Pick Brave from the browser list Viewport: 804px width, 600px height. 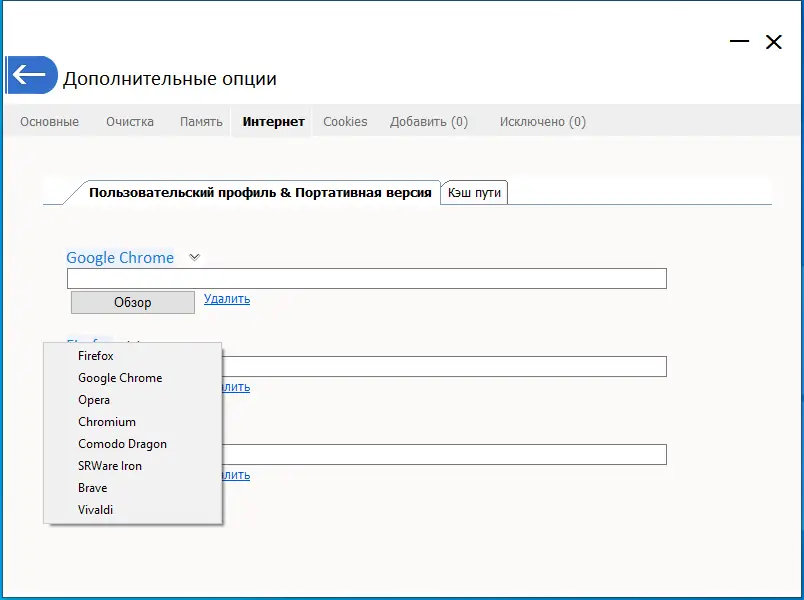[93, 488]
